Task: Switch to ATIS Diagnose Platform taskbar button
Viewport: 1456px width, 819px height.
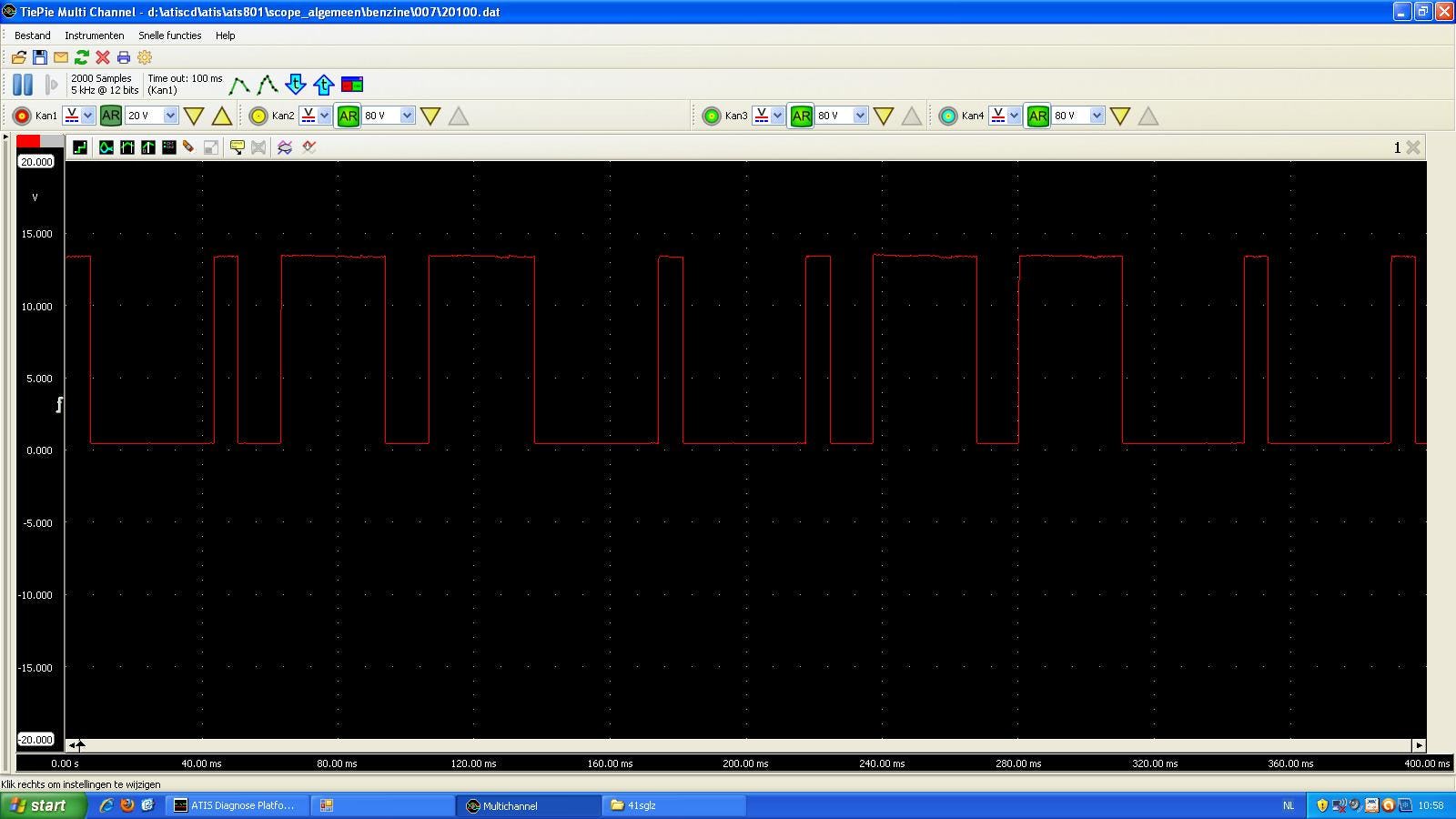Action: 234,805
